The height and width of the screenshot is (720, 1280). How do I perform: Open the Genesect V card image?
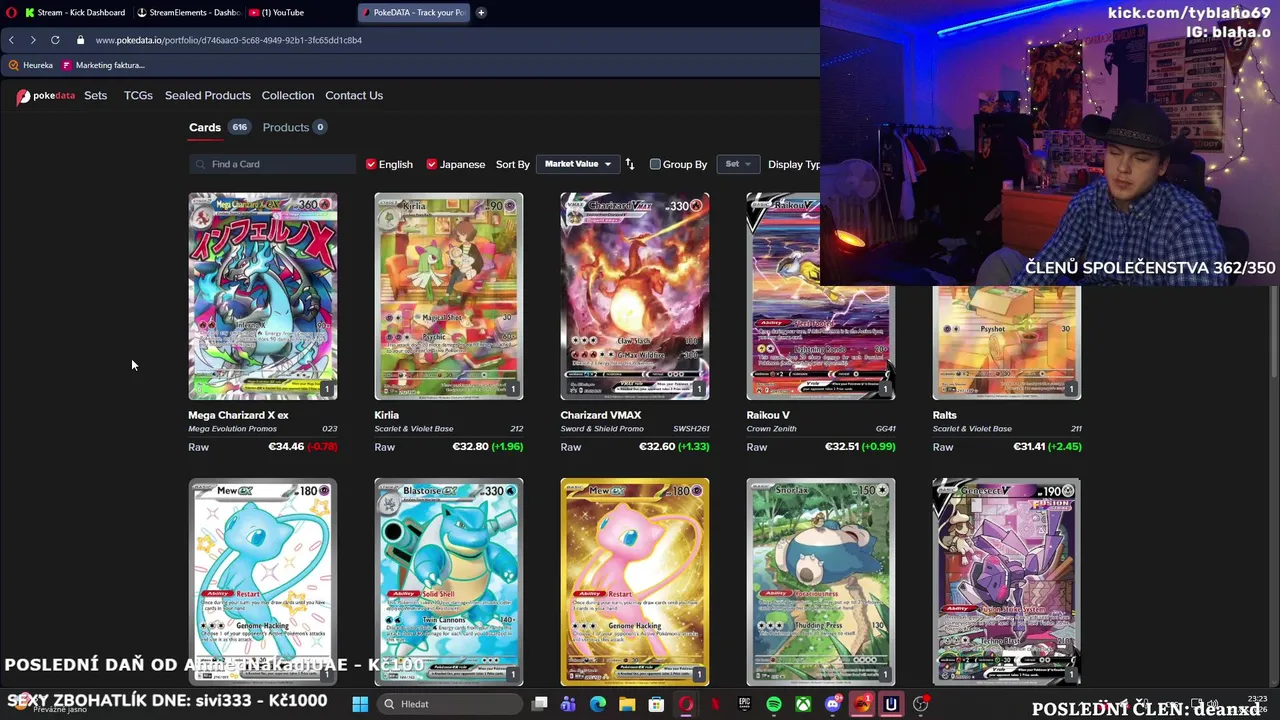(1007, 582)
